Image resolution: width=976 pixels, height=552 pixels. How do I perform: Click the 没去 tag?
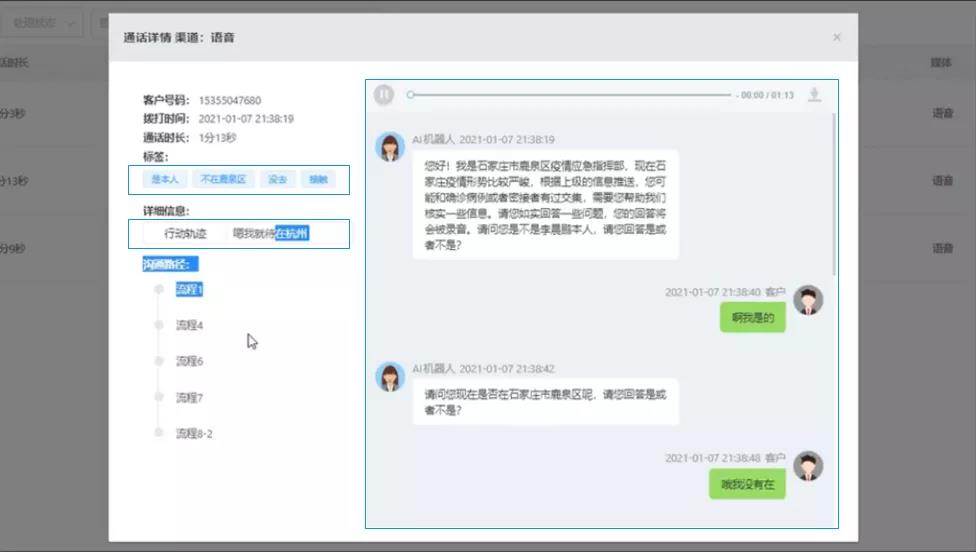click(278, 180)
